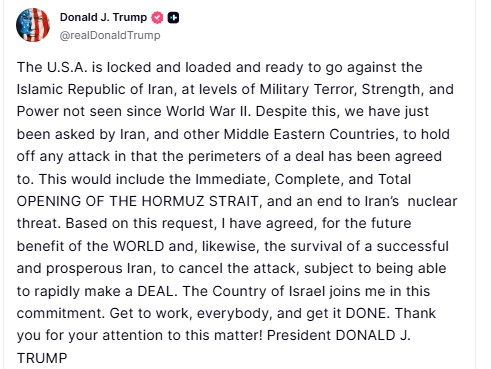
Task: Click the dark plus badge beside name
Action: click(x=173, y=17)
